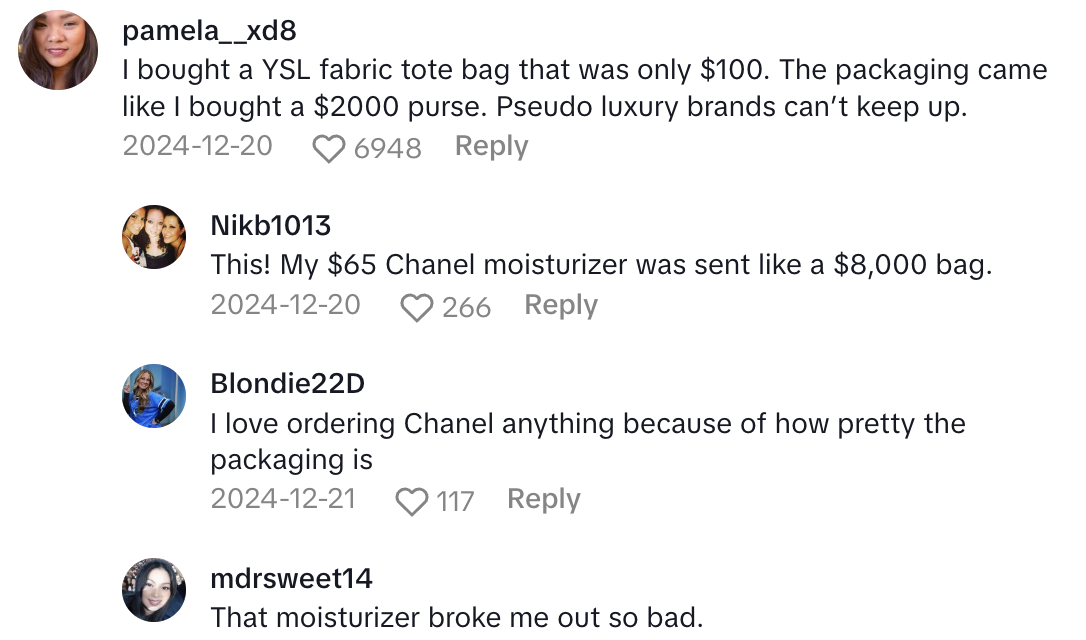Viewport: 1086px width, 640px height.
Task: Click the "That moisturizer broke me out" comment
Action: point(457,617)
